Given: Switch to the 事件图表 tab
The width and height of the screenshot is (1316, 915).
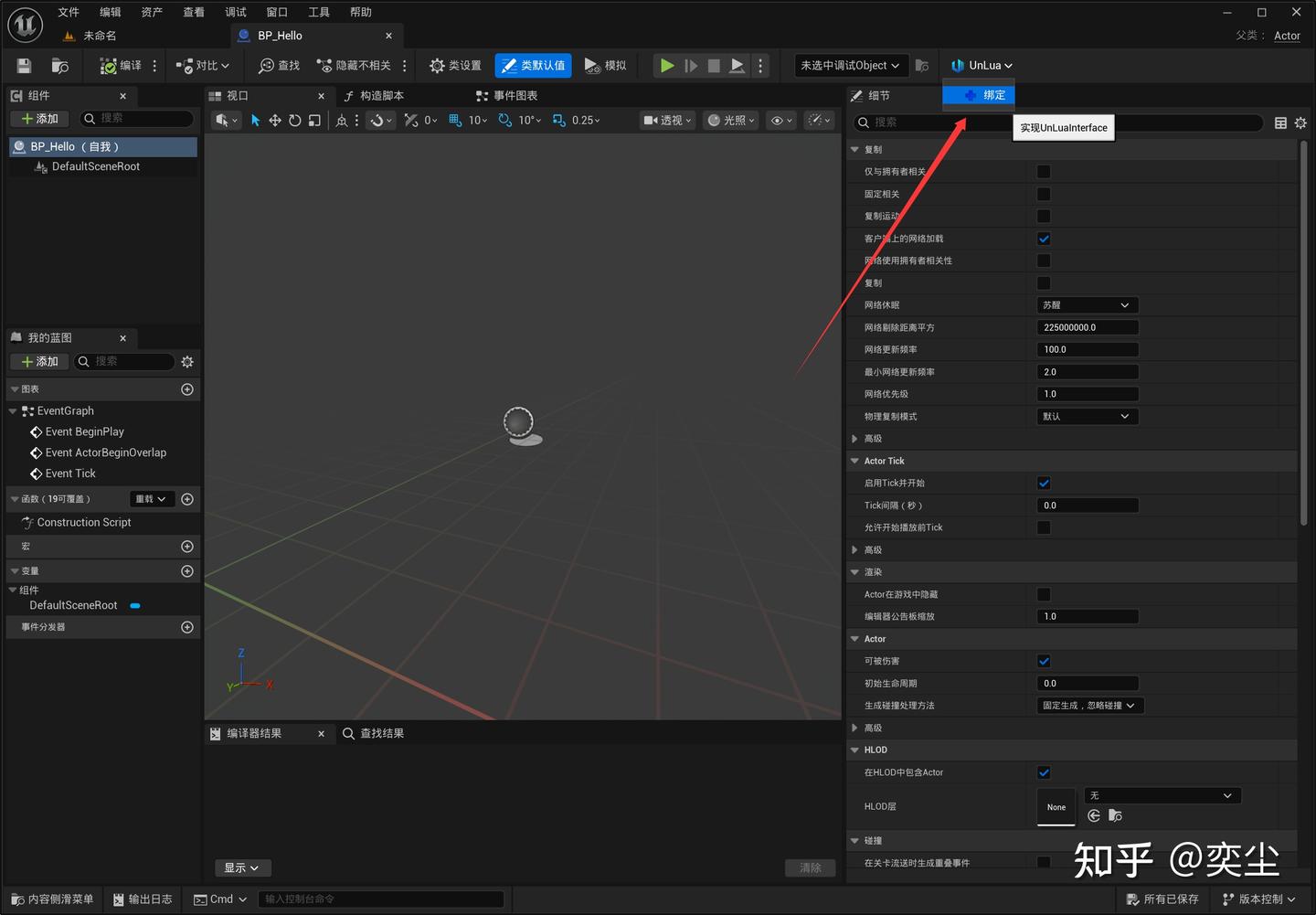Looking at the screenshot, I should pos(507,96).
